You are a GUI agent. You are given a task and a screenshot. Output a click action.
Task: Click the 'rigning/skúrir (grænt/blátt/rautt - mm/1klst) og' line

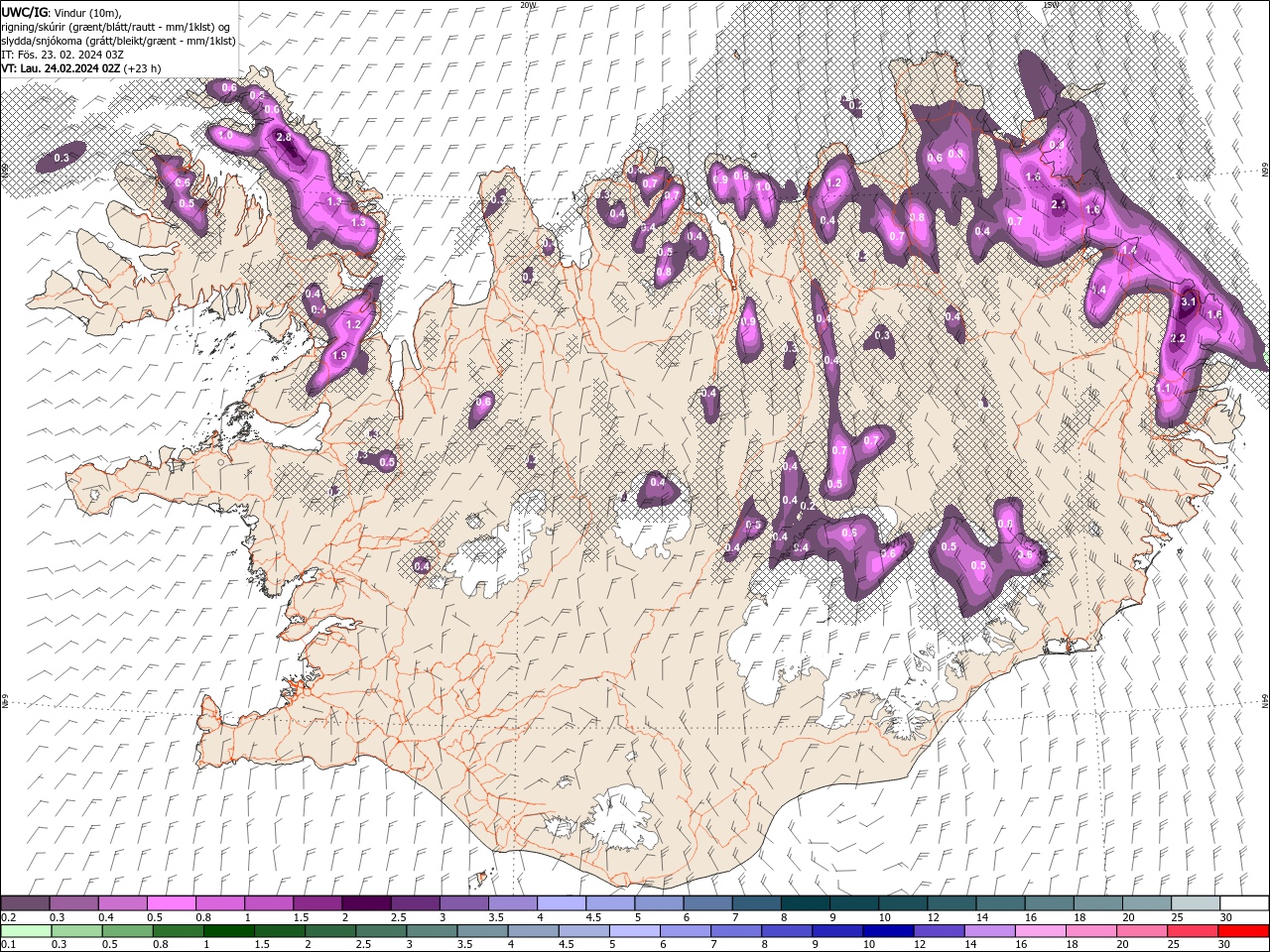[116, 27]
